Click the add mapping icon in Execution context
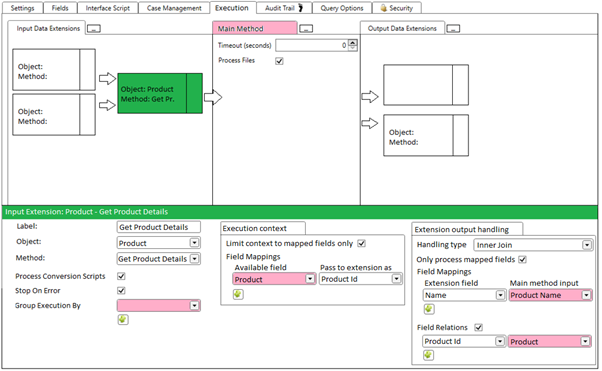Screen dimensions: 602x371 pyautogui.click(x=238, y=295)
